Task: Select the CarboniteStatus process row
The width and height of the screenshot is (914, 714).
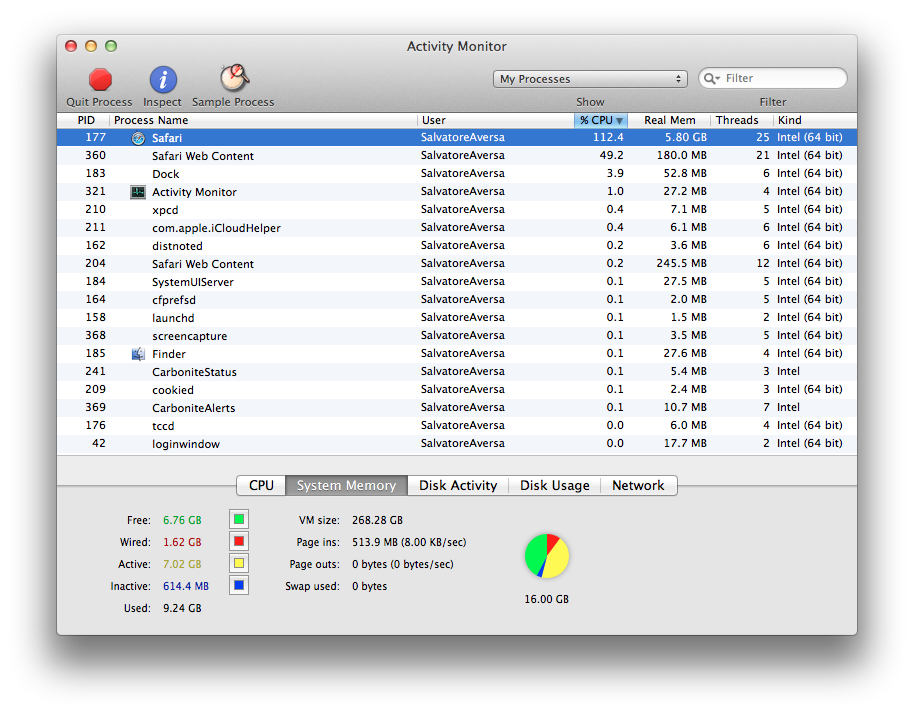Action: (457, 372)
